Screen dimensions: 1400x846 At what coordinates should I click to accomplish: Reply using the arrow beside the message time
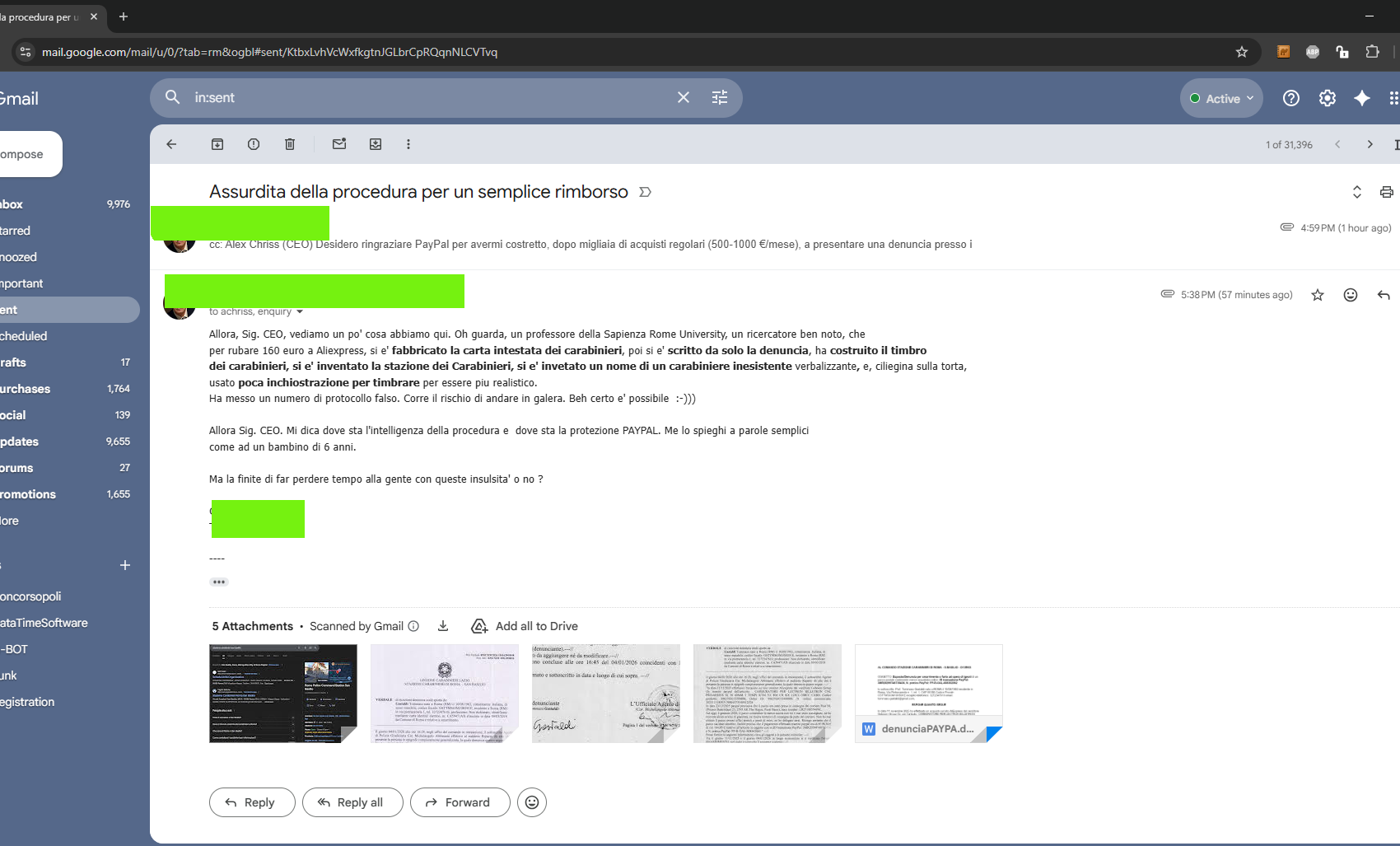point(1384,295)
